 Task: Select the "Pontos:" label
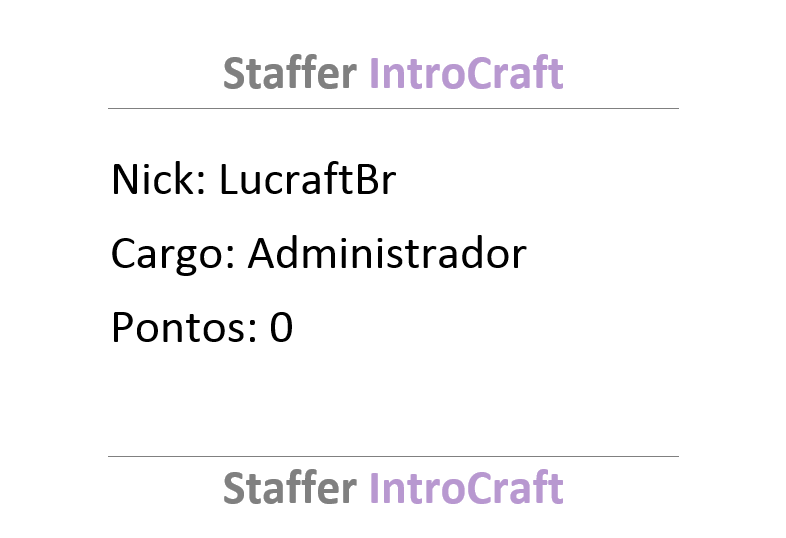coord(184,327)
